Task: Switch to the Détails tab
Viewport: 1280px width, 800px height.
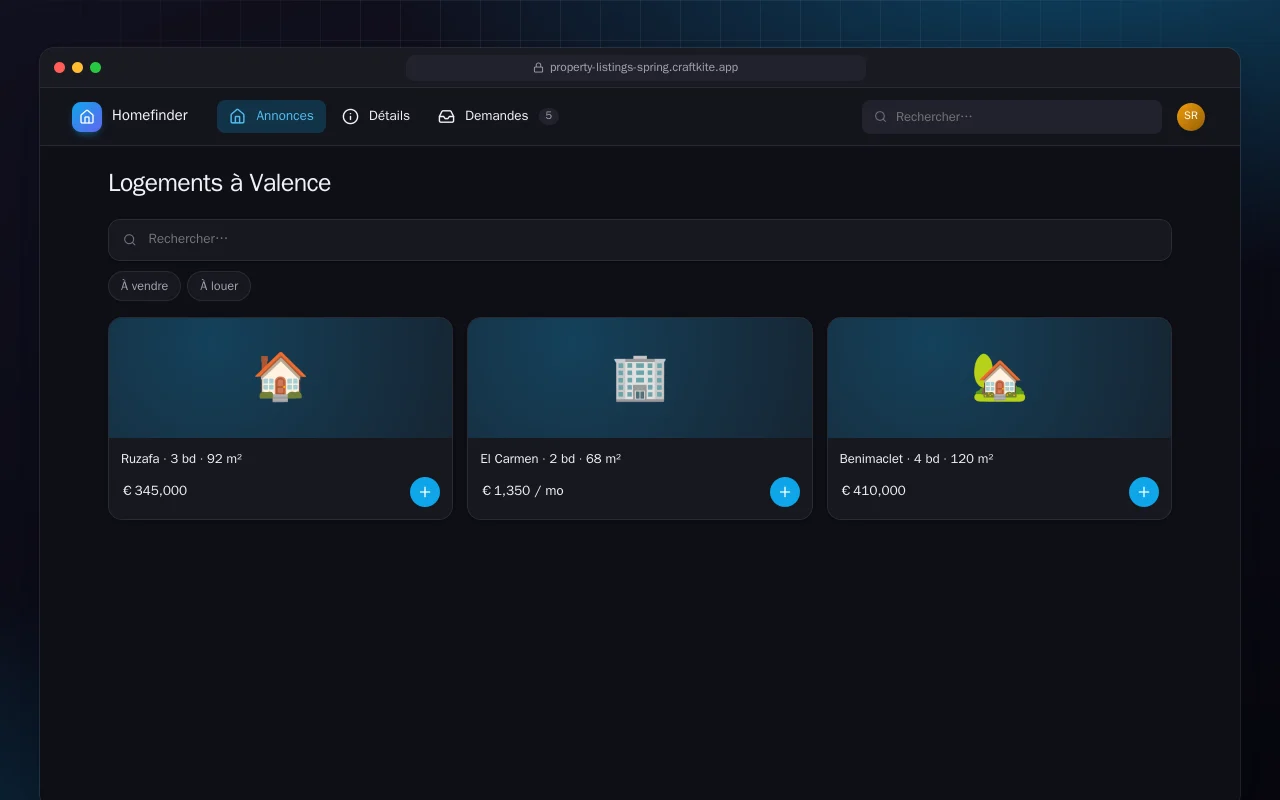Action: [376, 116]
